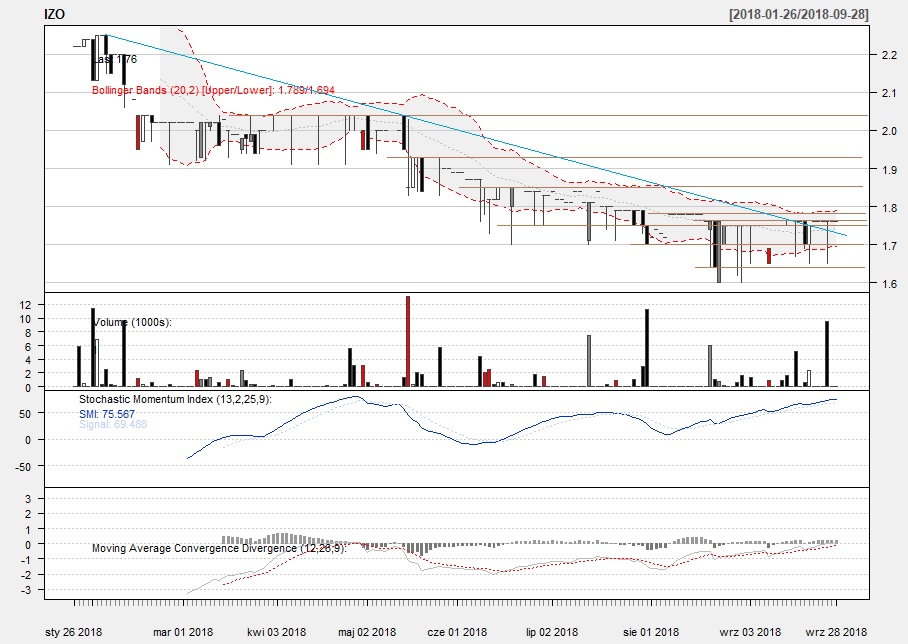Click the 10 tick on the volume axis

click(25, 319)
